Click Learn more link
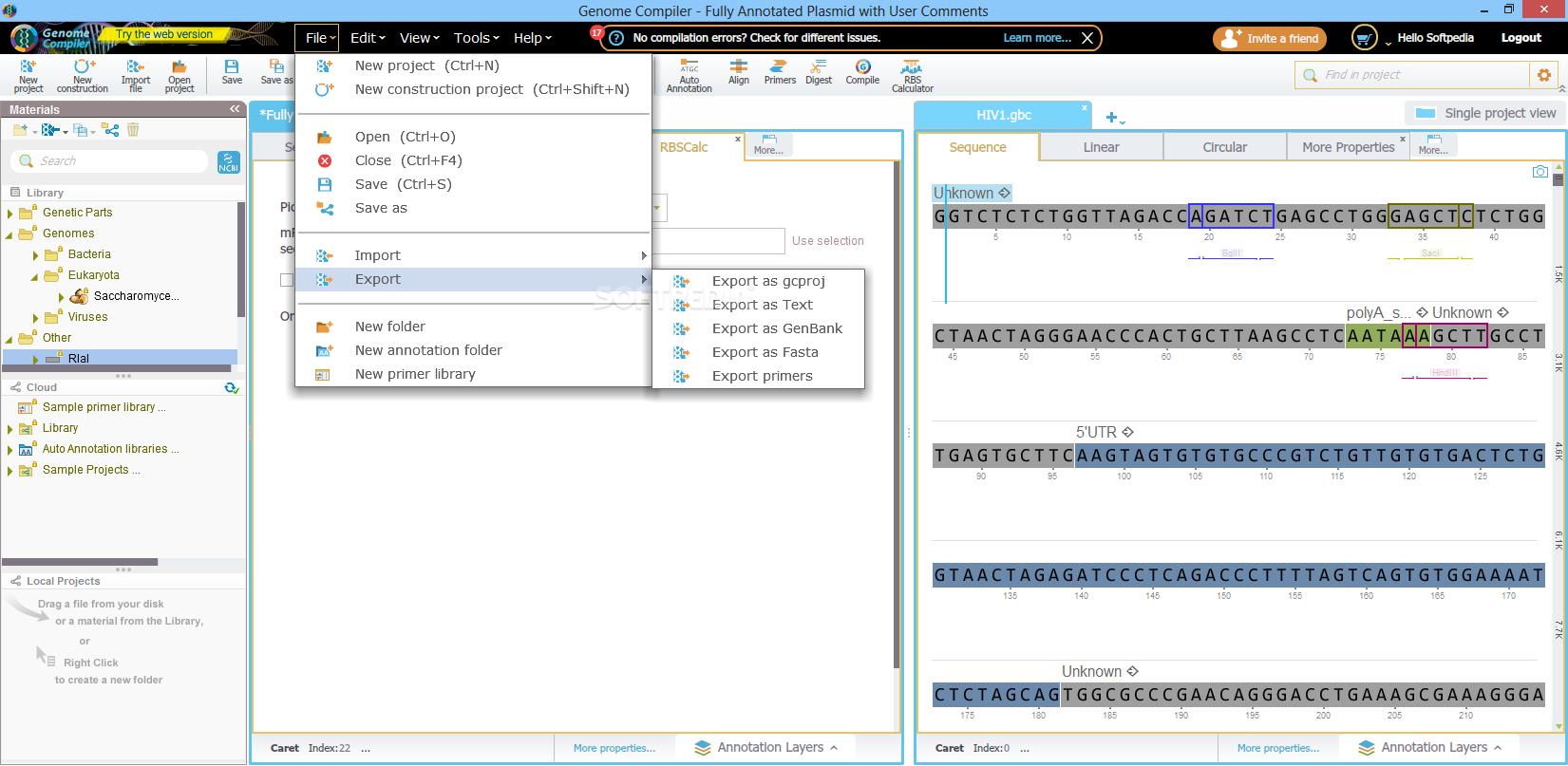 click(1037, 38)
